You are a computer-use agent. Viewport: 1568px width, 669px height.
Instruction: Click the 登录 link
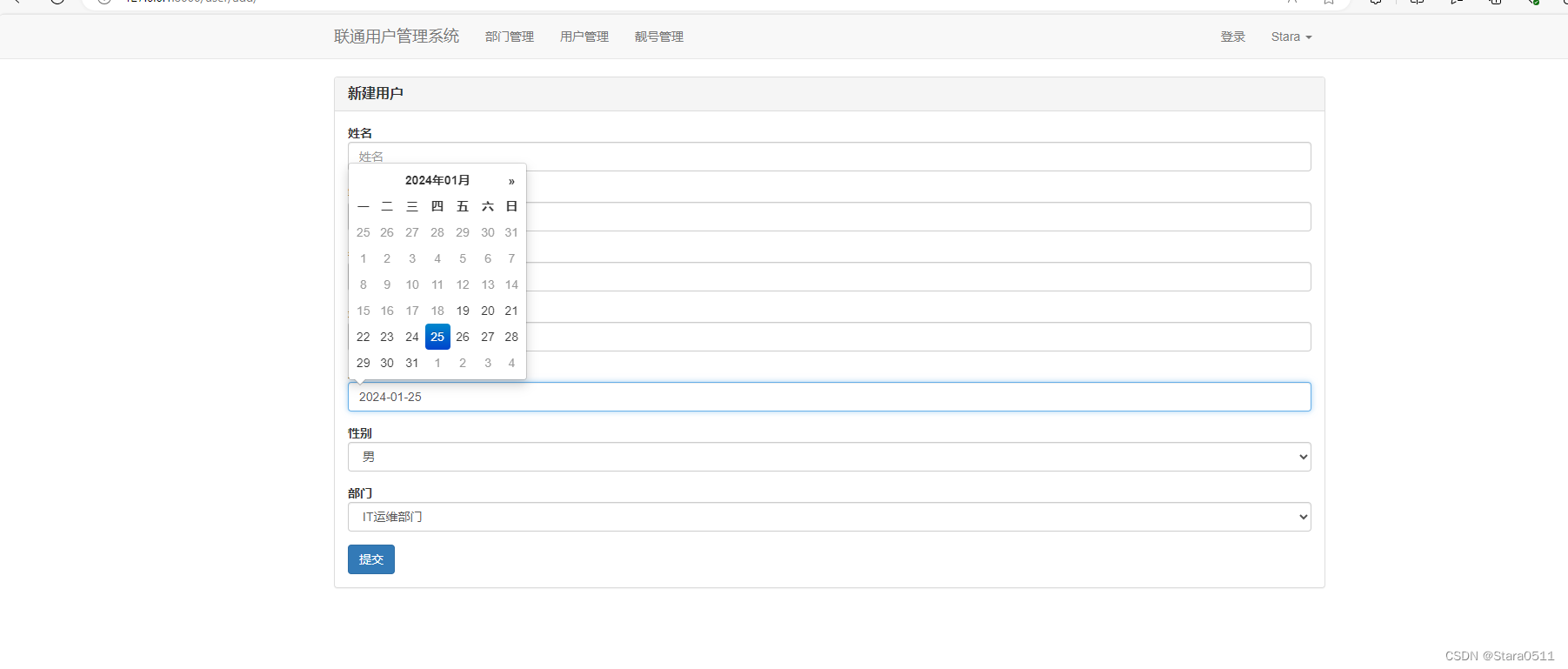1233,37
